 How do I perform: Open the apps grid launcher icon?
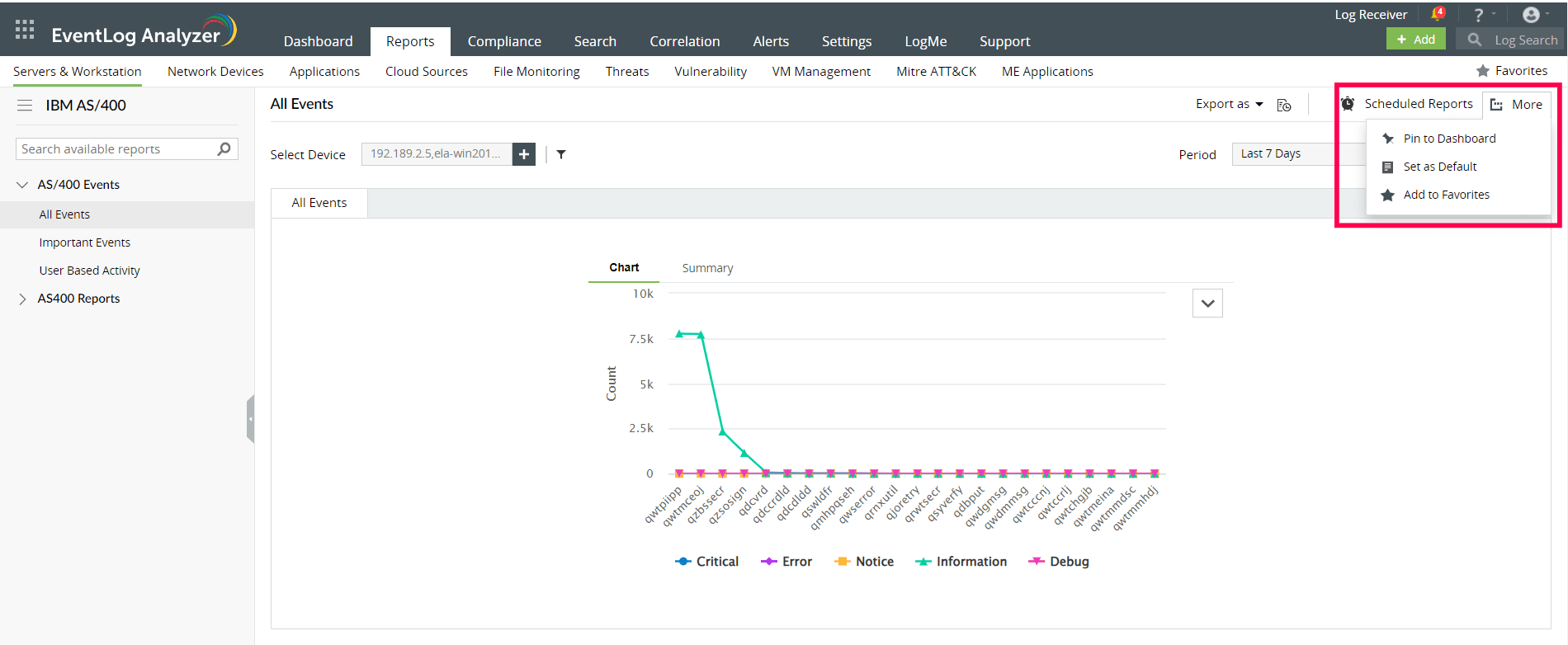pos(25,31)
